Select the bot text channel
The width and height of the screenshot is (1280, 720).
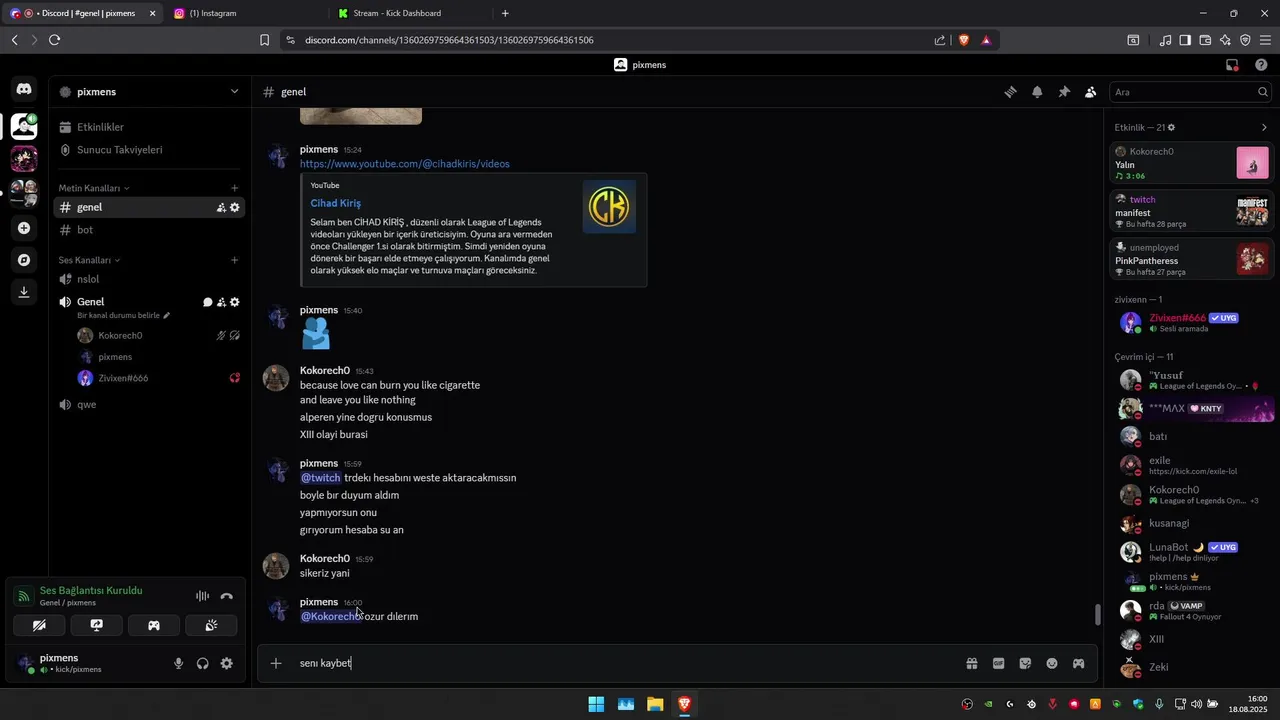[x=149, y=230]
